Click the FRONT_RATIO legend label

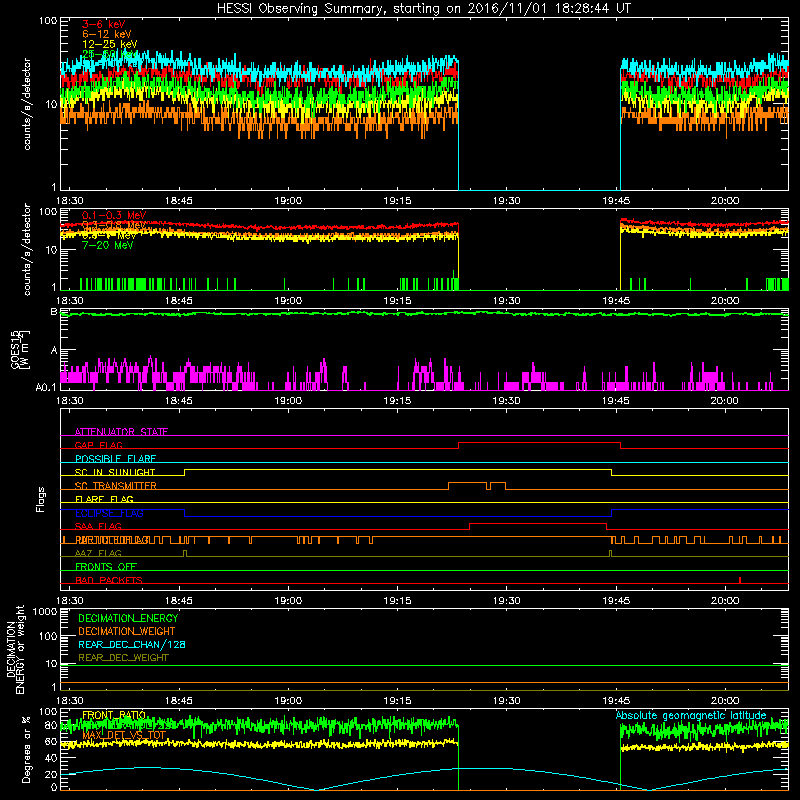[114, 715]
